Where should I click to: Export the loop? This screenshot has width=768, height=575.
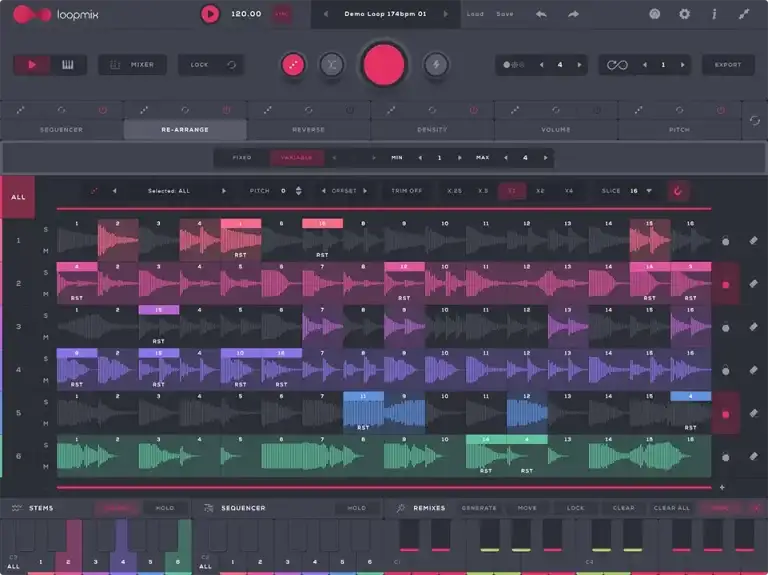[x=728, y=65]
